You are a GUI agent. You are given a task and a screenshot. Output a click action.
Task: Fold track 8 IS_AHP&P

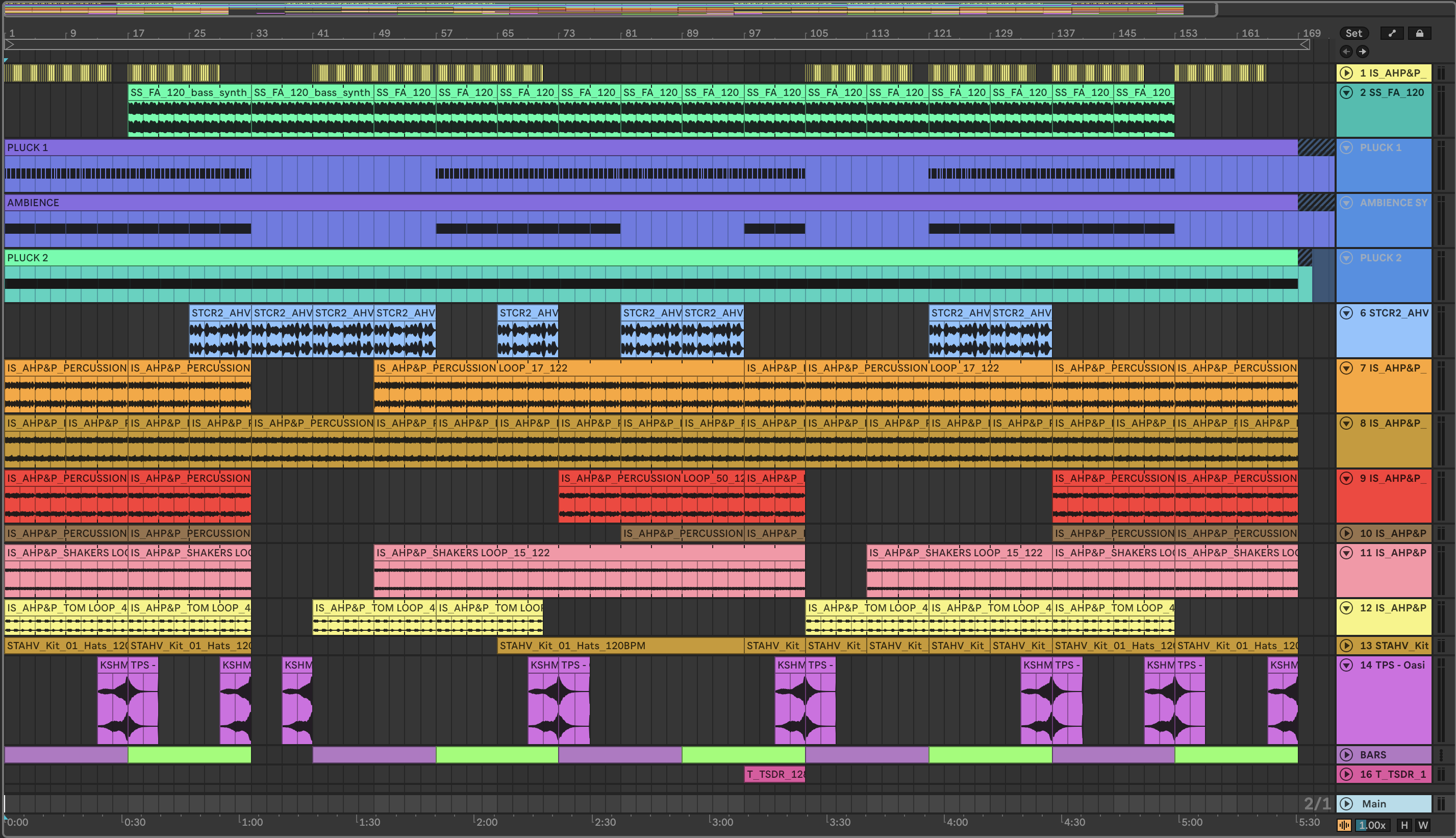point(1346,423)
